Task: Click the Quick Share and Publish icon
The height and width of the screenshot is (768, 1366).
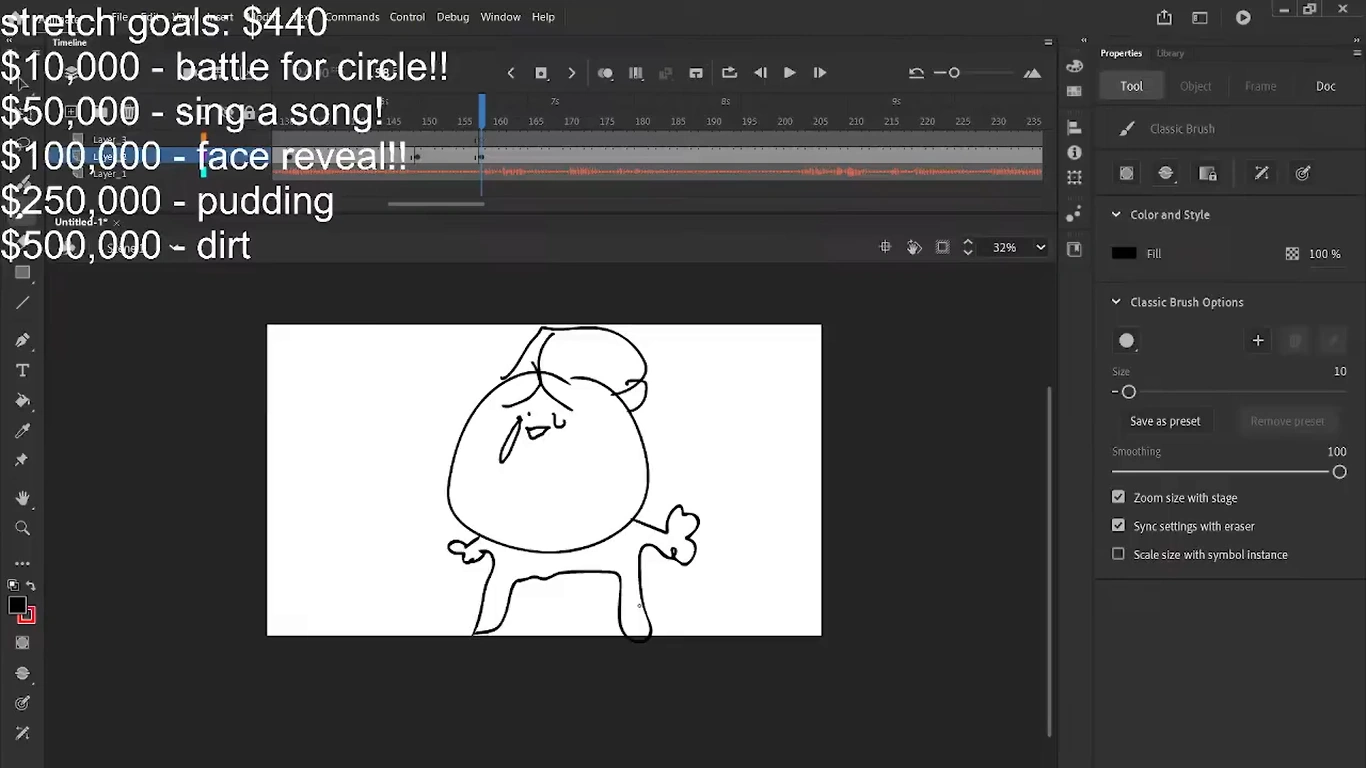Action: pyautogui.click(x=1164, y=17)
